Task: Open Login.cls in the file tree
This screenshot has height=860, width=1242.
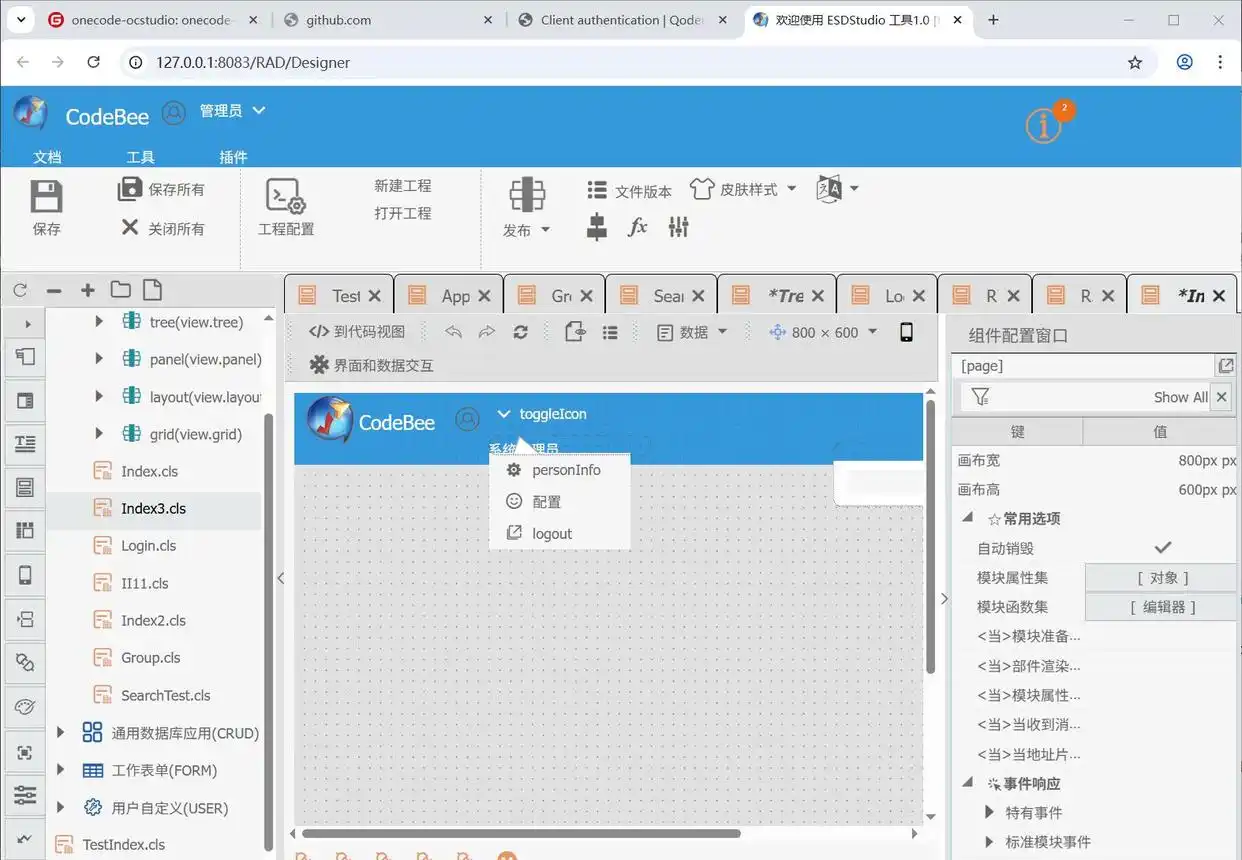Action: (148, 546)
